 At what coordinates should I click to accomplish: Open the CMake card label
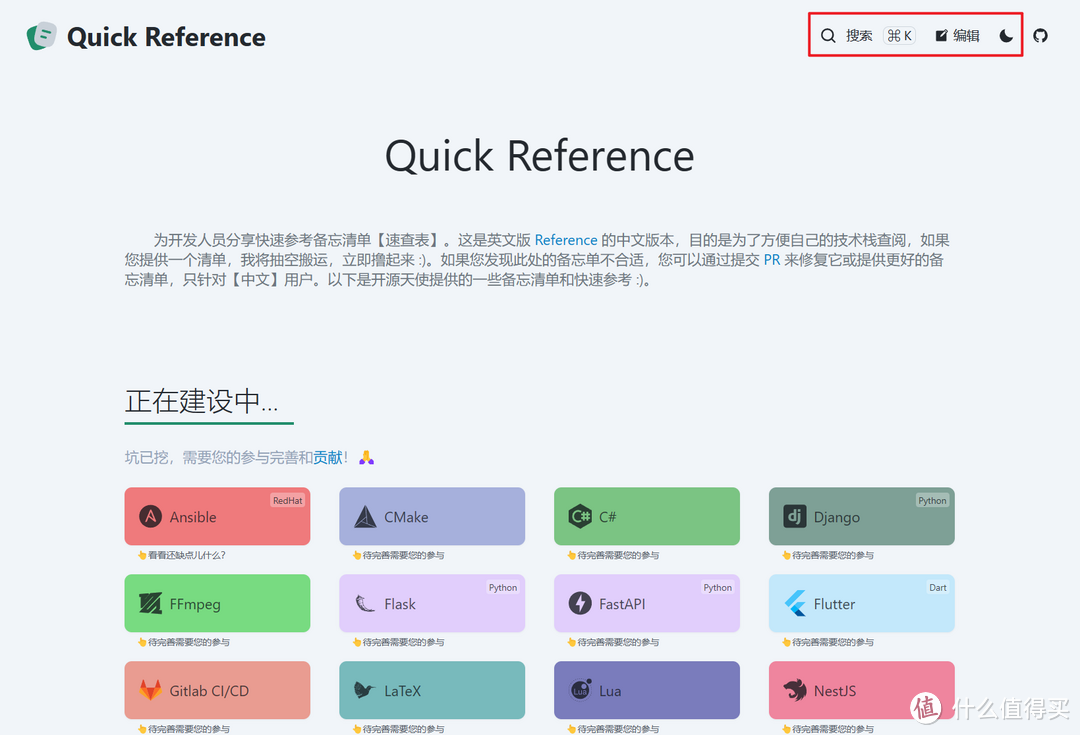[406, 517]
